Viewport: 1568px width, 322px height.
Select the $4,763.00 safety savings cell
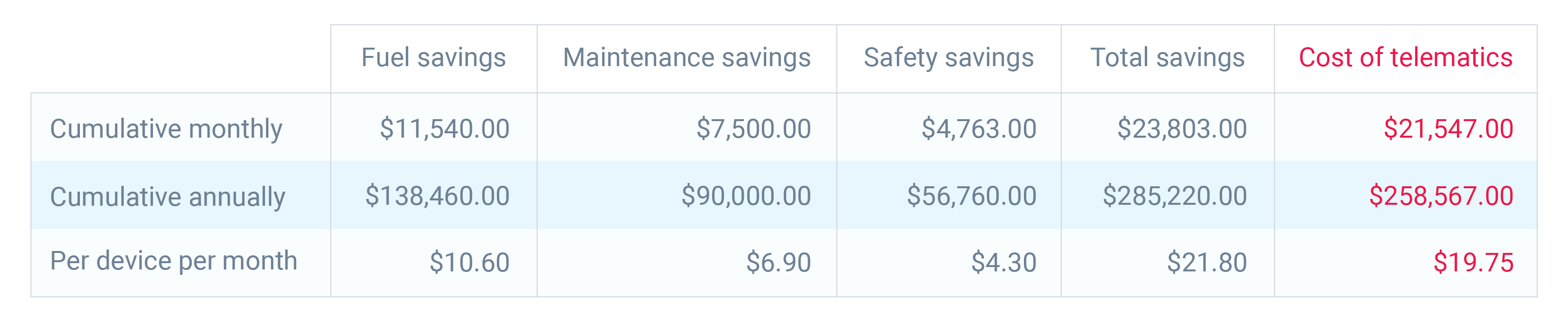tap(978, 129)
